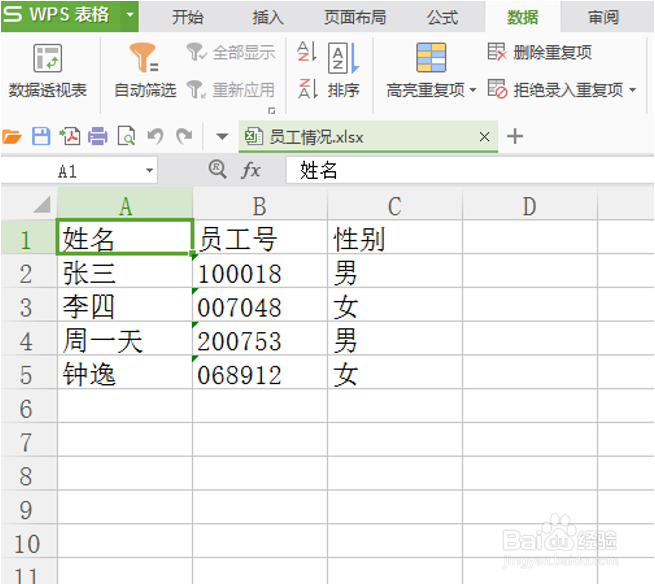Open the 数据透视表 pivot table tool

click(48, 71)
